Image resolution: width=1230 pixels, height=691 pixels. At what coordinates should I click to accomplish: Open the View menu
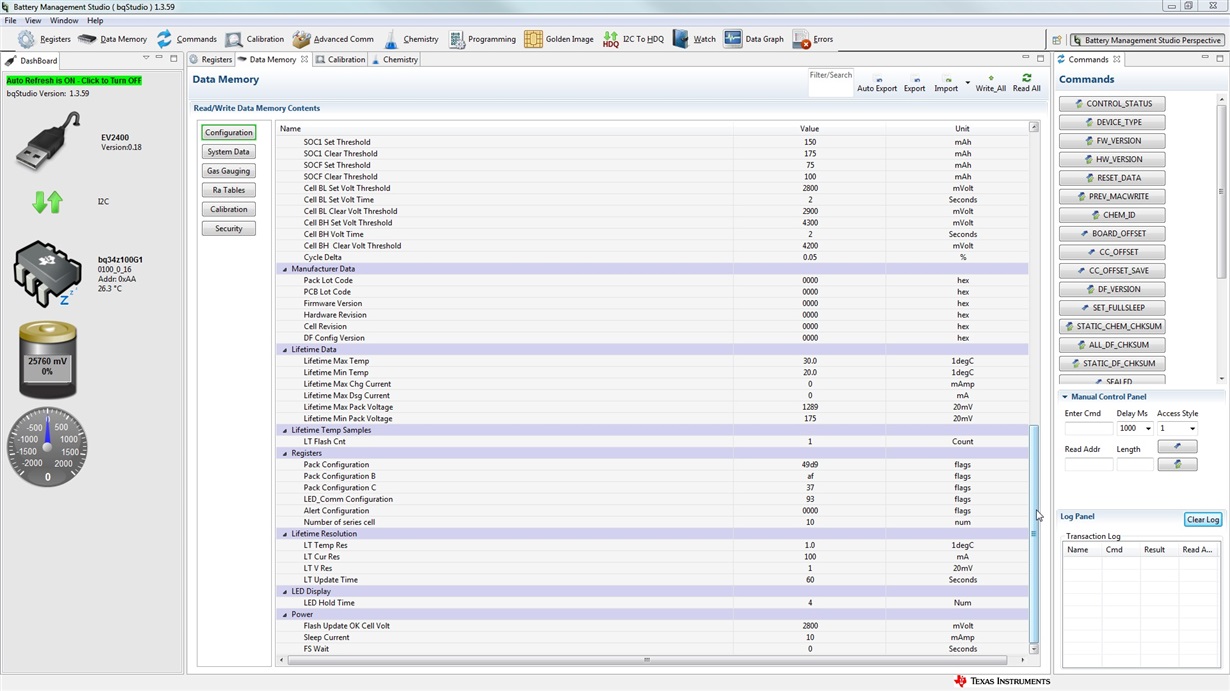(33, 20)
